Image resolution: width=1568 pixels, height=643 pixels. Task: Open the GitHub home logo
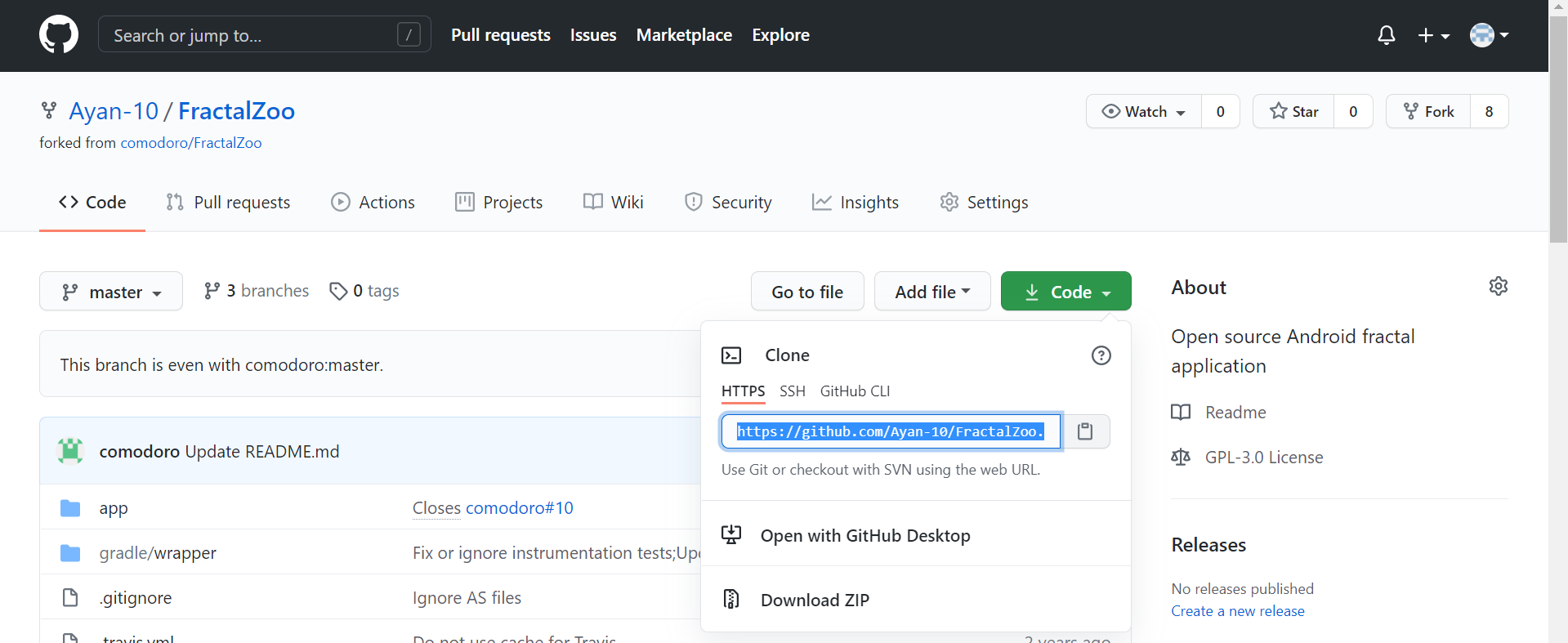(x=59, y=35)
